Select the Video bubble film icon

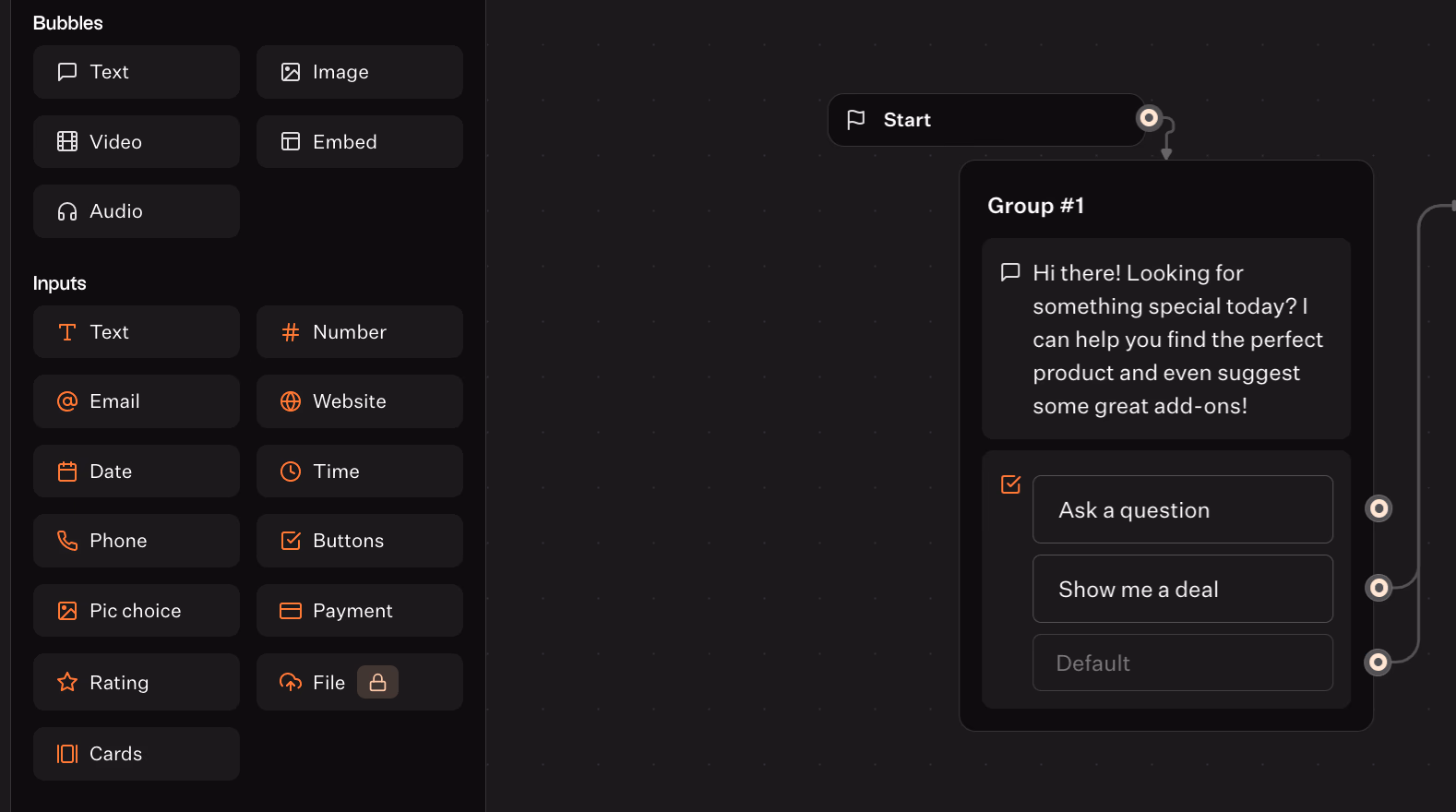pyautogui.click(x=67, y=141)
